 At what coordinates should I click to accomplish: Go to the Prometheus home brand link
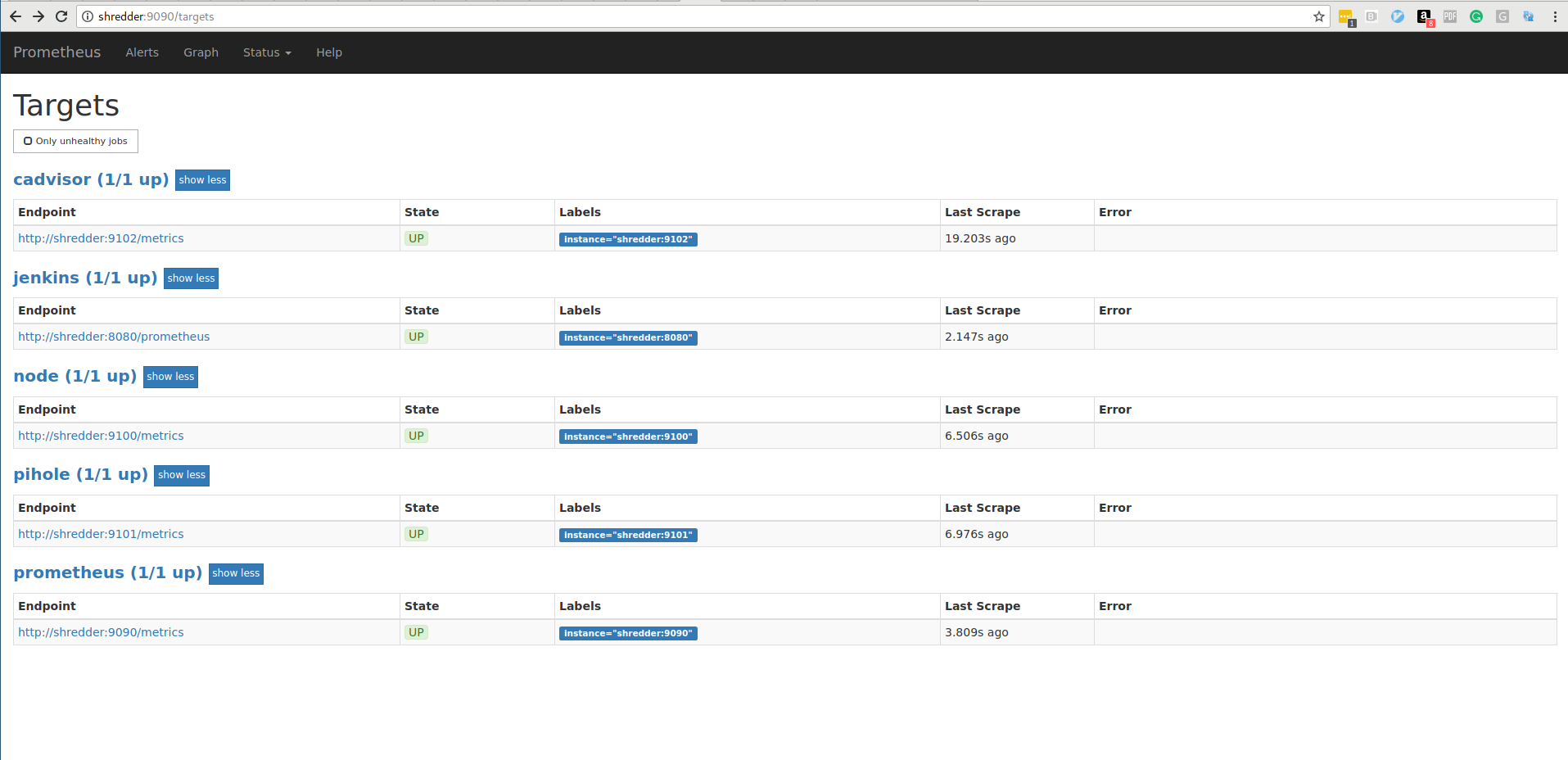coord(57,52)
